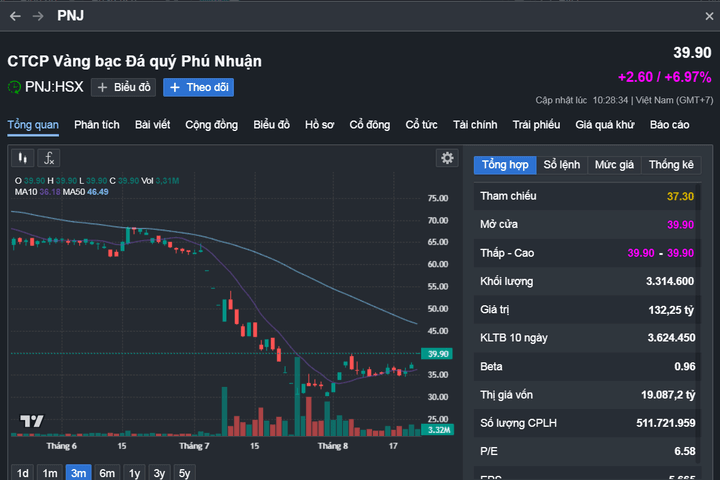Select the 5y time range
Viewport: 720px width, 480px height.
pos(184,473)
